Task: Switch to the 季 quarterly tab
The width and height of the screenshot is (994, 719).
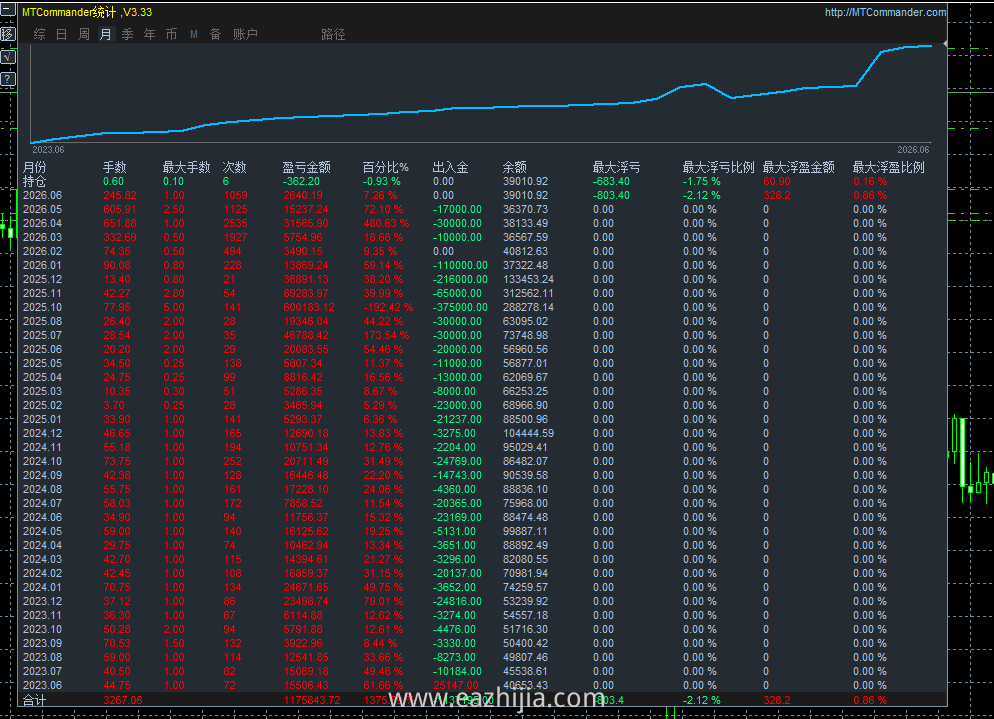Action: [127, 34]
